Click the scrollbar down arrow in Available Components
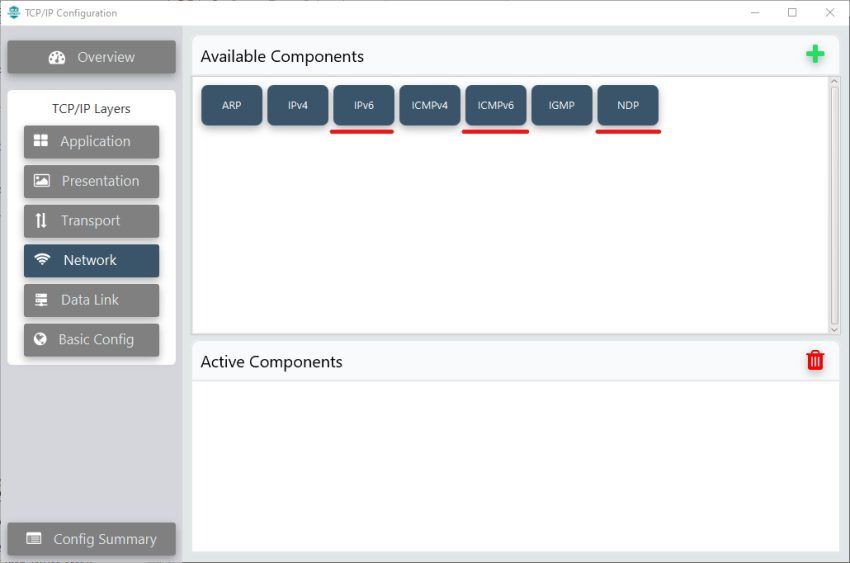 (x=834, y=329)
